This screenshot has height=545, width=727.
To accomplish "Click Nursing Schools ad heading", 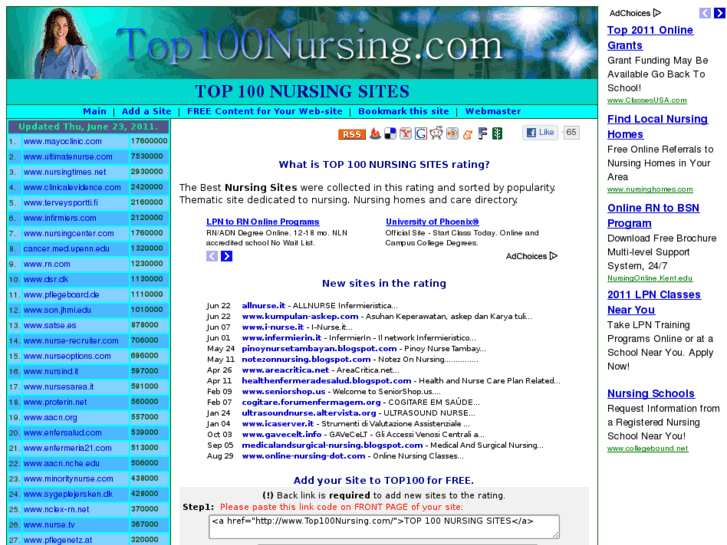I will (x=651, y=393).
